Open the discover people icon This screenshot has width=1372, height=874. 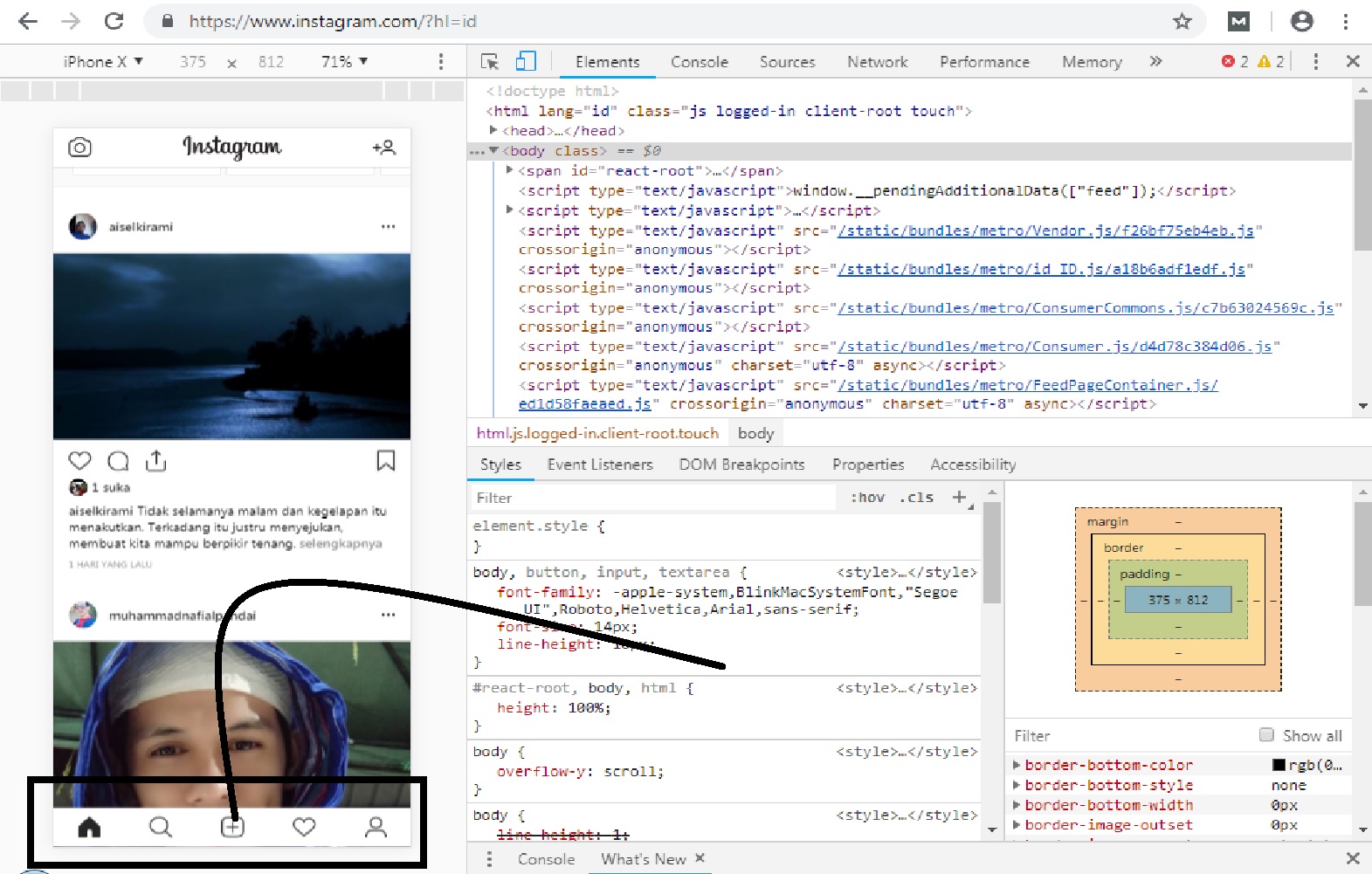(384, 148)
